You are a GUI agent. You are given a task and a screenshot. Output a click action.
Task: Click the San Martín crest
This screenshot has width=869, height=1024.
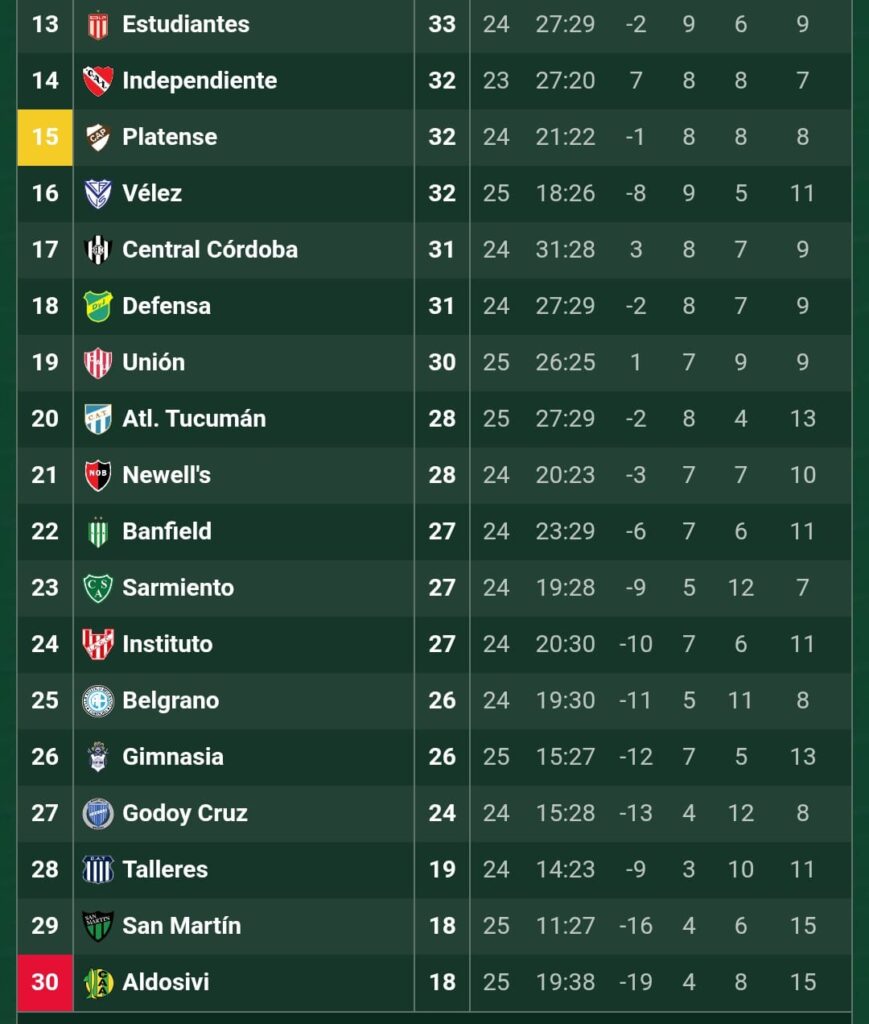click(x=98, y=926)
